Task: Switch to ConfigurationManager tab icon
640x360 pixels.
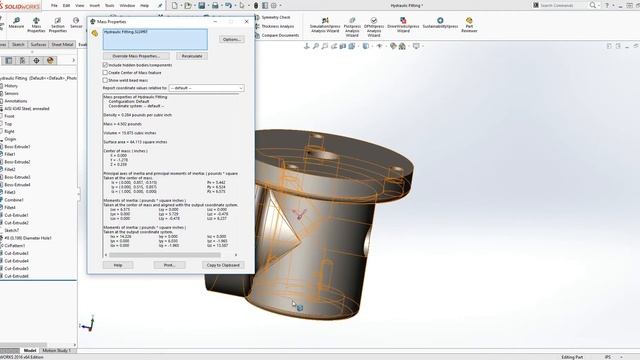Action: (x=22, y=60)
